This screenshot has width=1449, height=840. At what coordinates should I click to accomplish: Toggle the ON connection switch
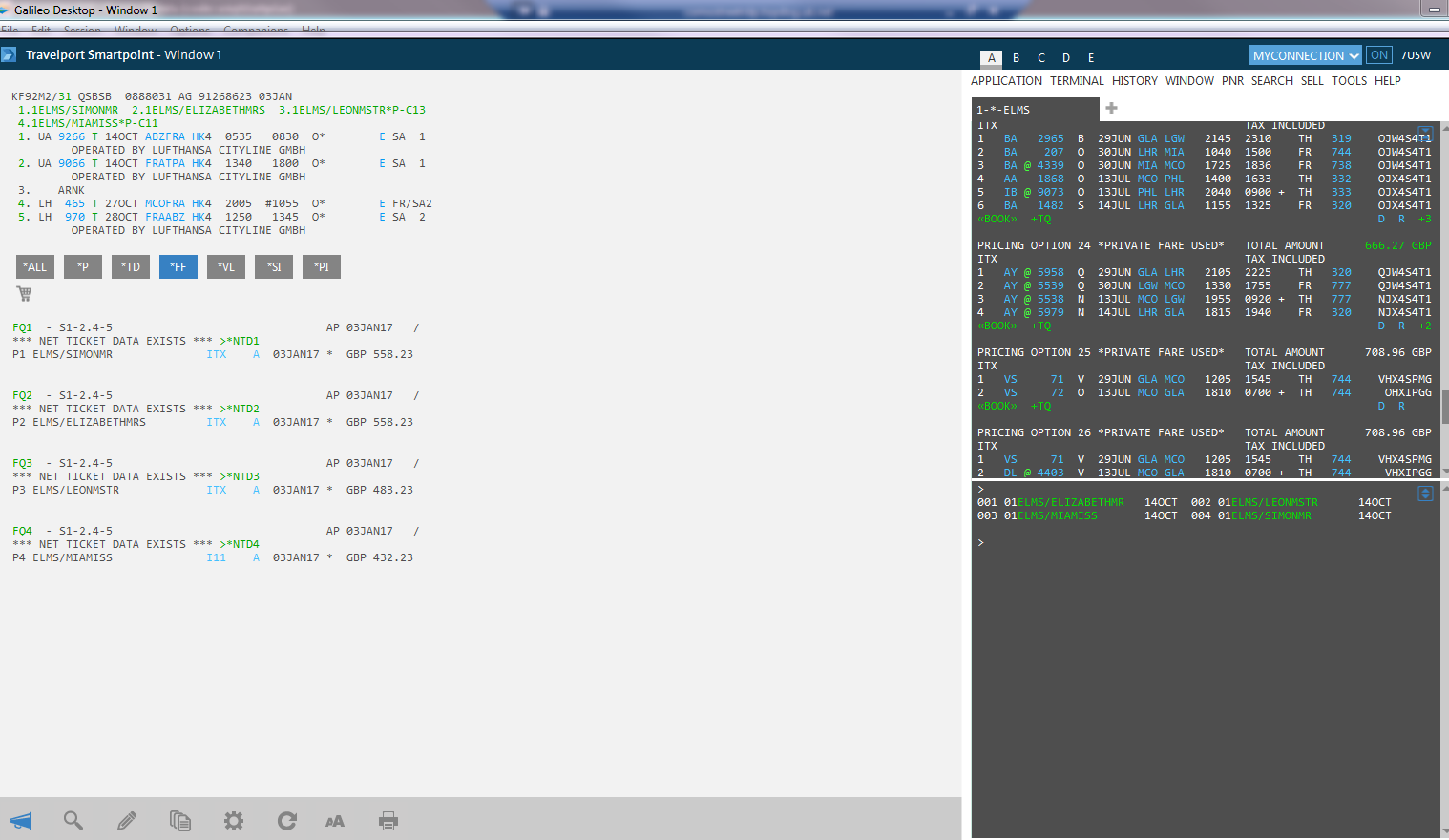pyautogui.click(x=1379, y=55)
